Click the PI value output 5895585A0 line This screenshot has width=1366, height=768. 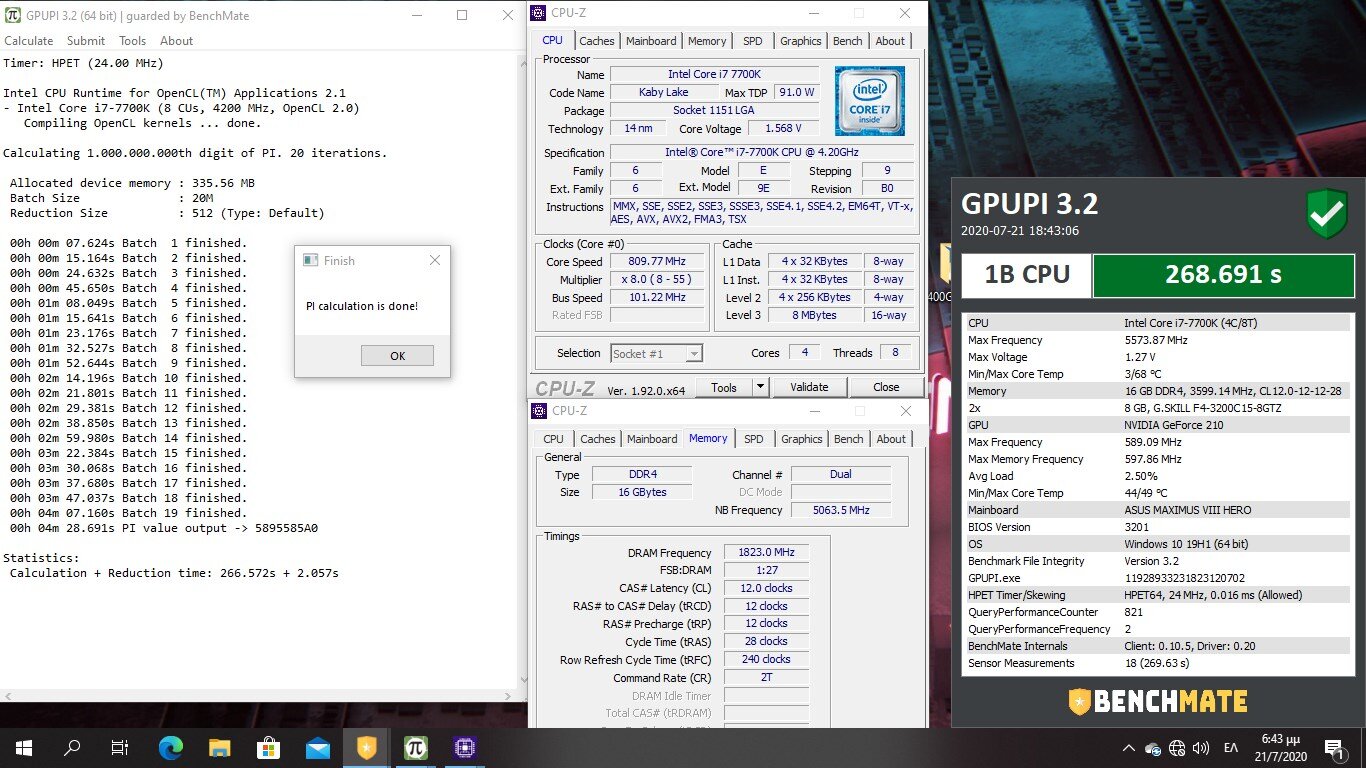pos(164,528)
